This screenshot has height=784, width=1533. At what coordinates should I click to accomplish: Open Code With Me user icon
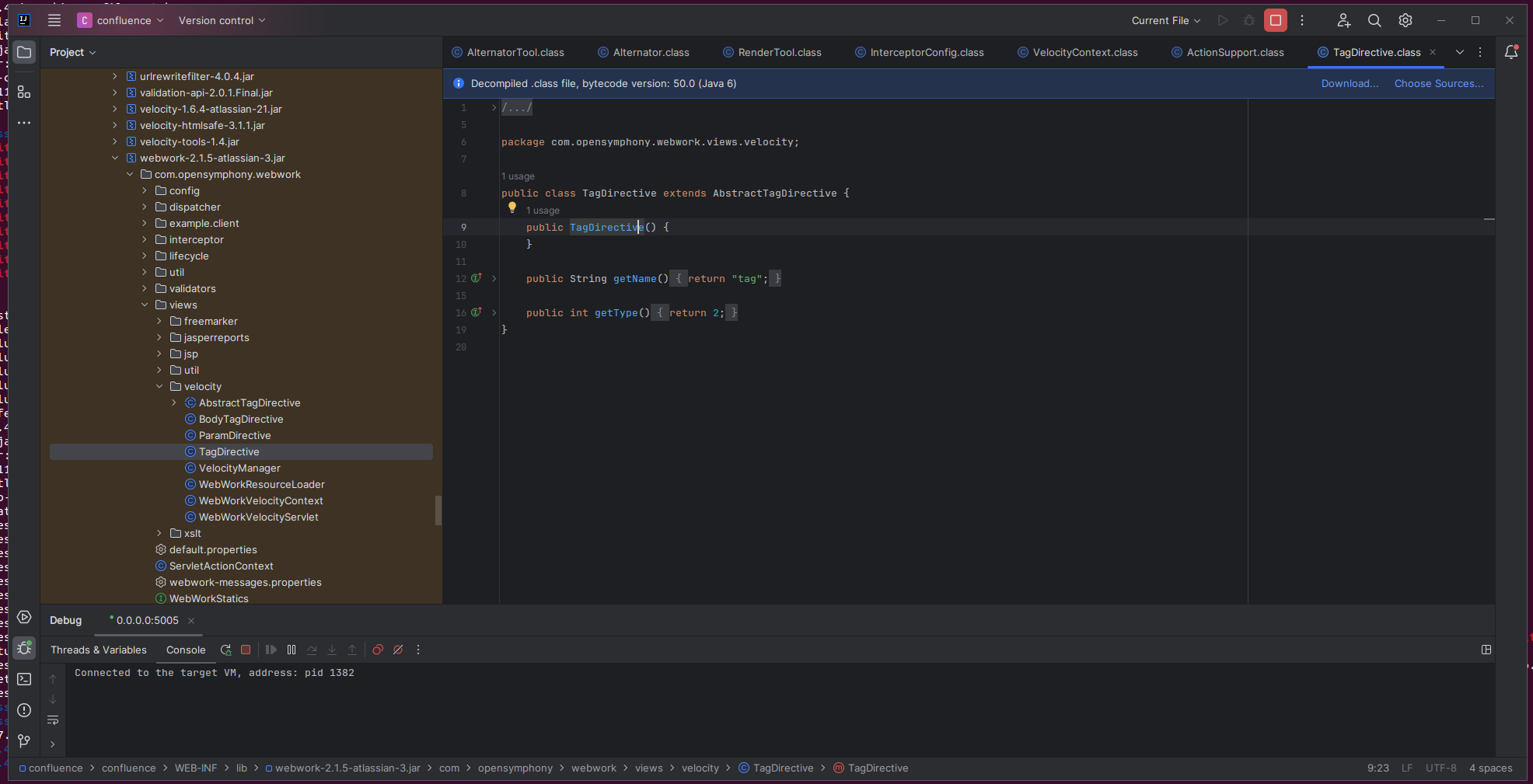pyautogui.click(x=1343, y=20)
